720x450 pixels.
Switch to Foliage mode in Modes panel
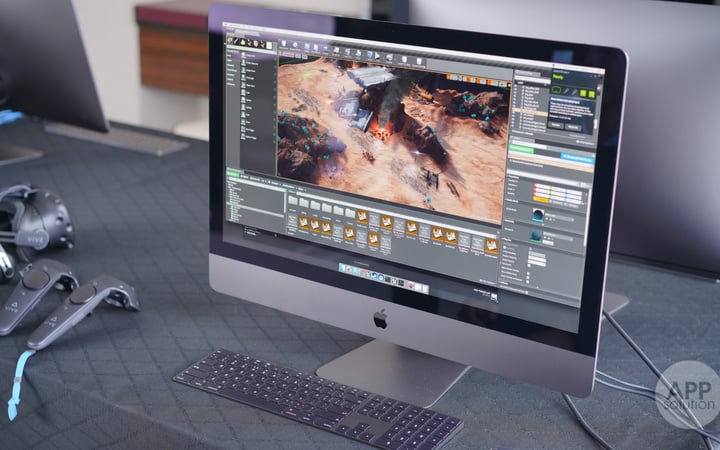250,43
